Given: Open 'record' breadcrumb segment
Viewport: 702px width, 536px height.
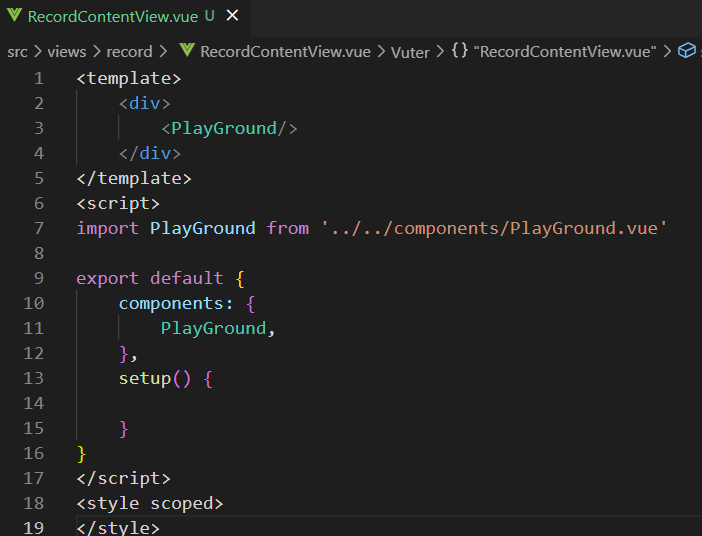Looking at the screenshot, I should [x=129, y=52].
